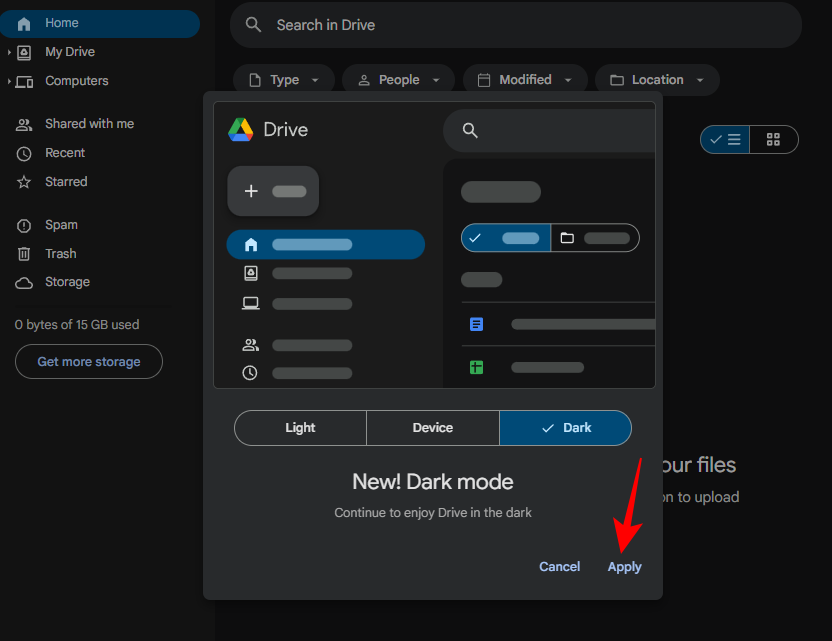The image size is (832, 641).
Task: Open the People filter dropdown
Action: click(x=398, y=80)
